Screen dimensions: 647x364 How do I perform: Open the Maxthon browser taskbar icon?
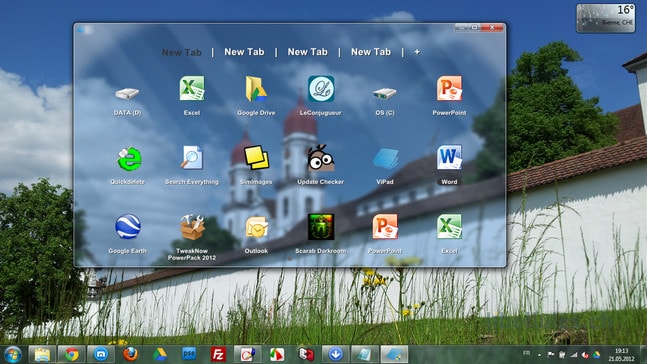pyautogui.click(x=101, y=355)
